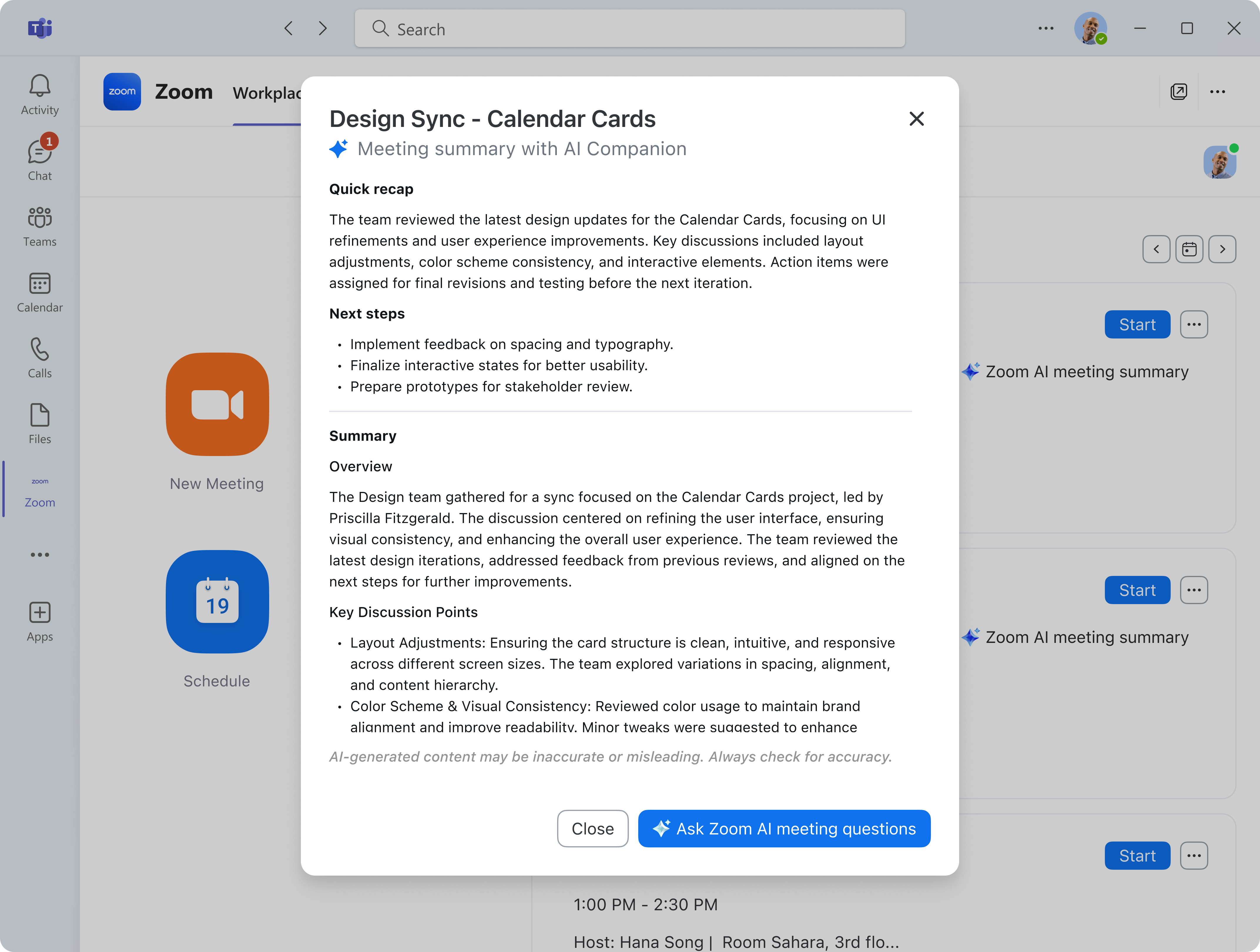This screenshot has width=1260, height=952.
Task: Click the Close button in dialog
Action: tap(592, 828)
